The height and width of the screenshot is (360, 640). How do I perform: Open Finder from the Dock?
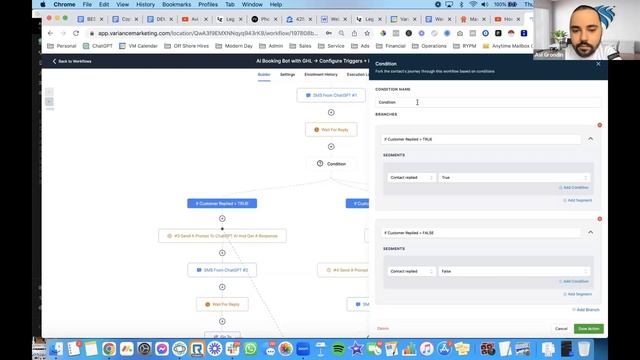[56, 349]
